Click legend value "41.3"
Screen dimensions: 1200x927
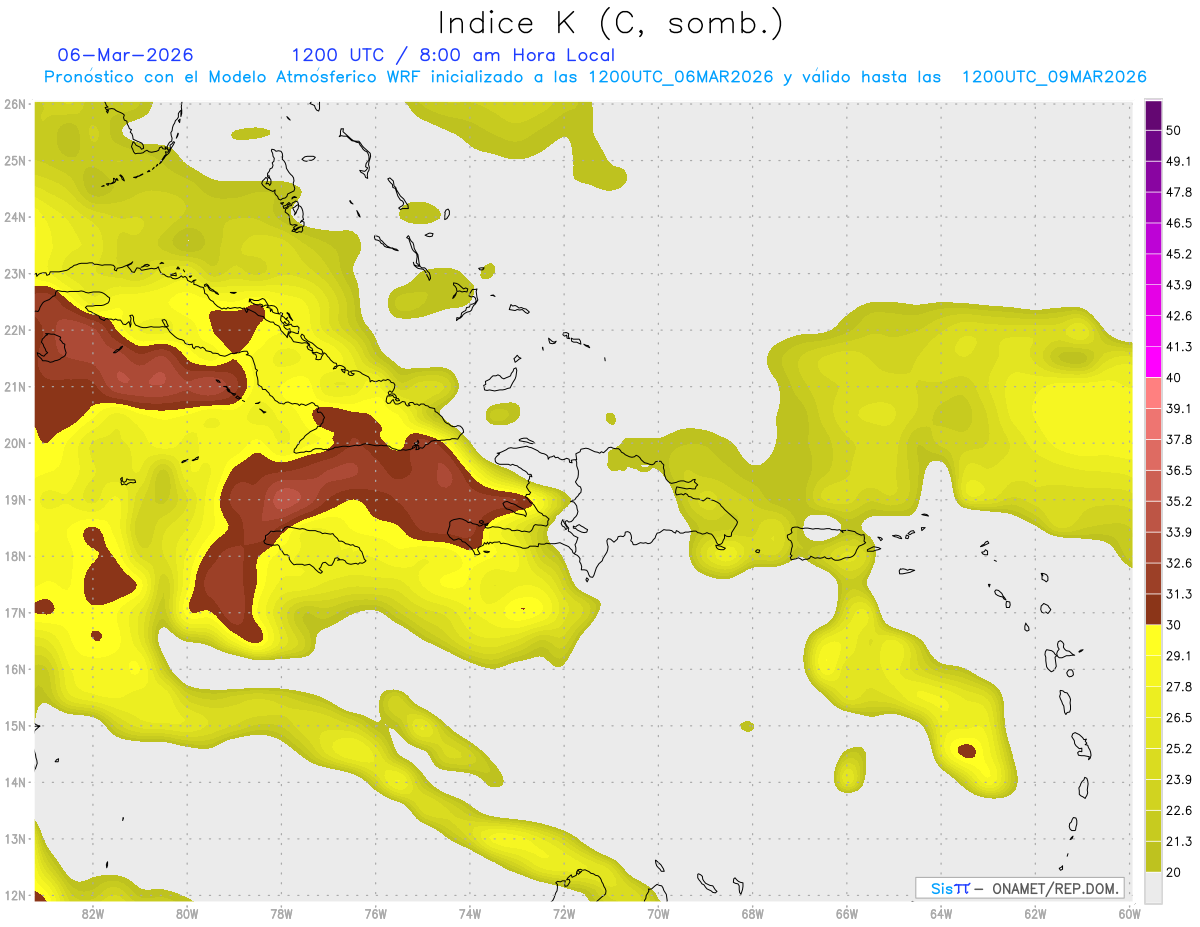(1178, 347)
